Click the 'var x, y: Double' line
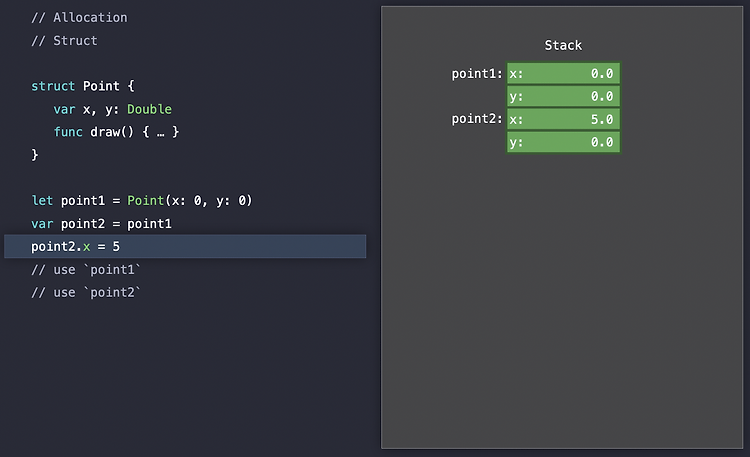 pos(112,109)
